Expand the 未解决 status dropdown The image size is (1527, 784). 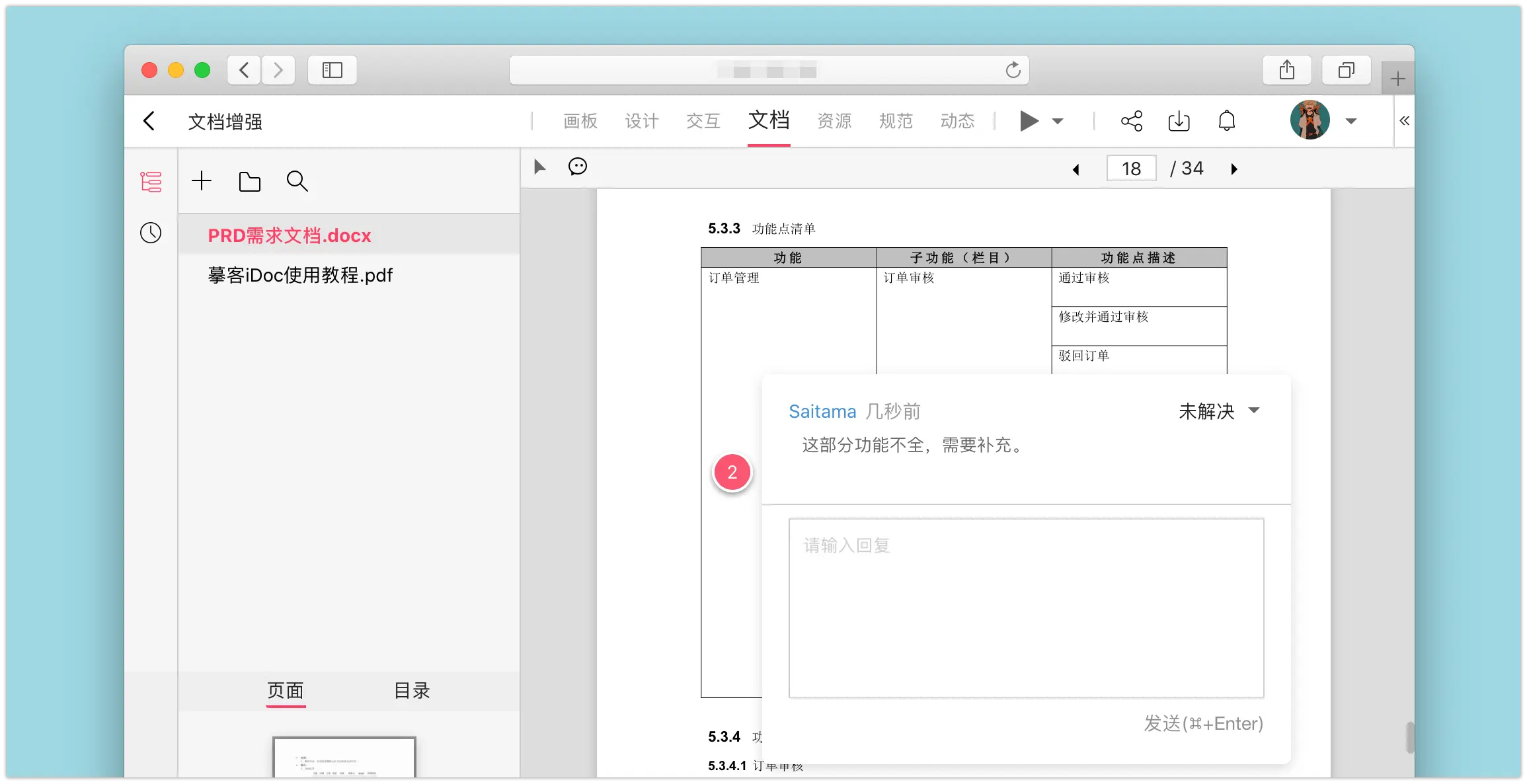(1220, 411)
